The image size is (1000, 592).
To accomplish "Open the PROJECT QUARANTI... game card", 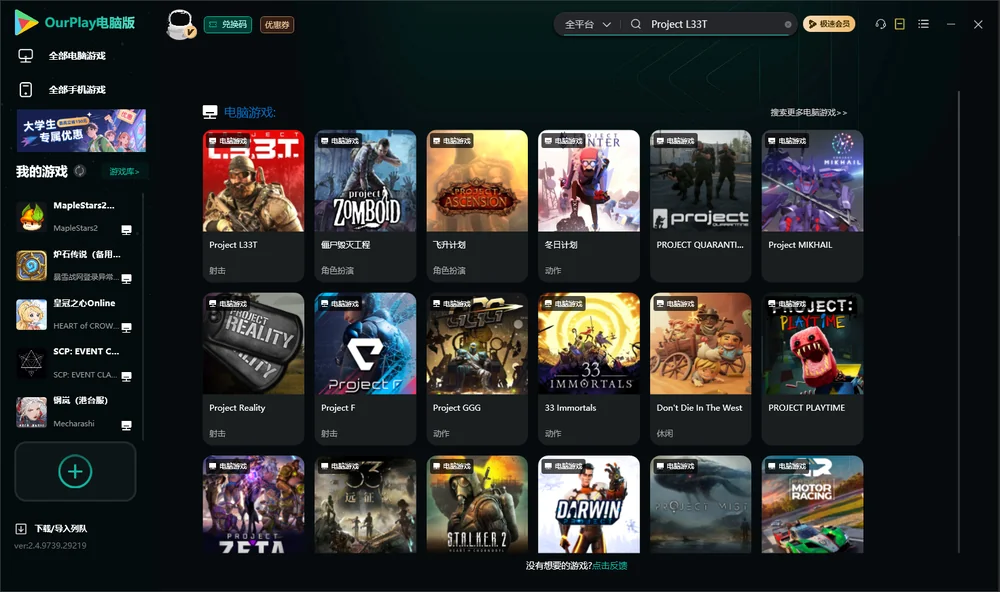I will coord(701,205).
